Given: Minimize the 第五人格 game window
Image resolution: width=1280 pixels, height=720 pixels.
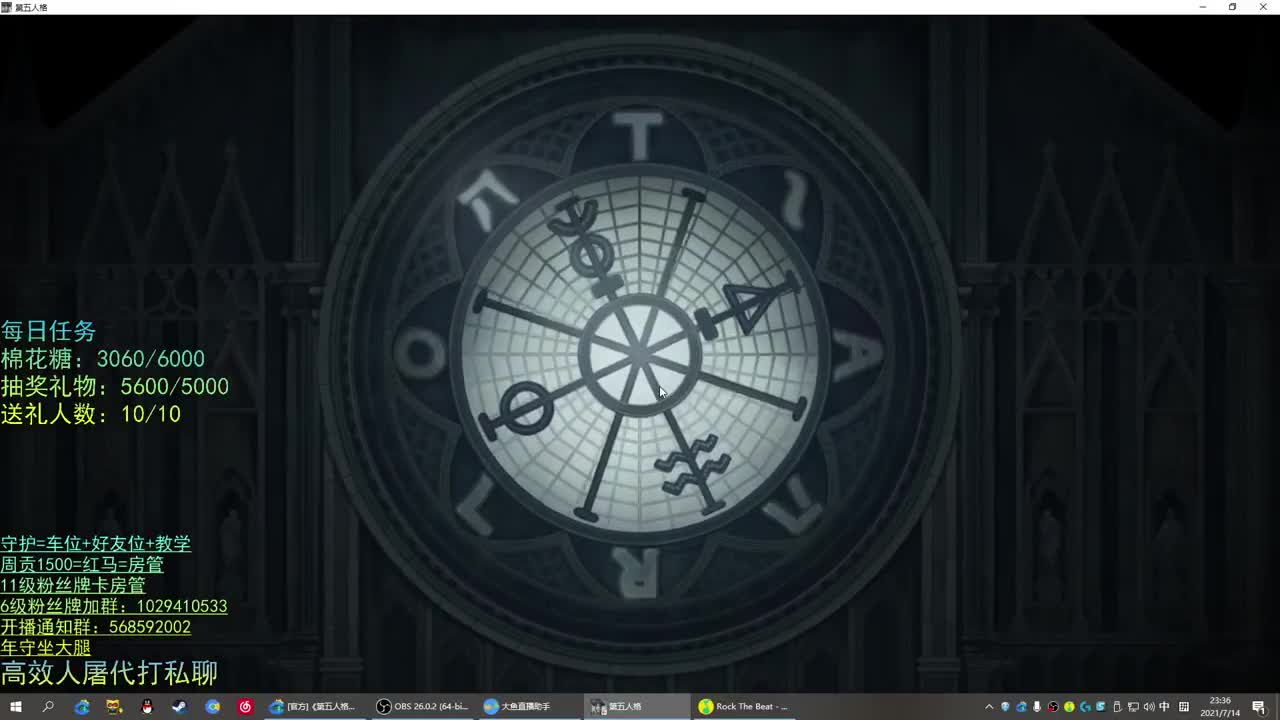Looking at the screenshot, I should pyautogui.click(x=1202, y=7).
